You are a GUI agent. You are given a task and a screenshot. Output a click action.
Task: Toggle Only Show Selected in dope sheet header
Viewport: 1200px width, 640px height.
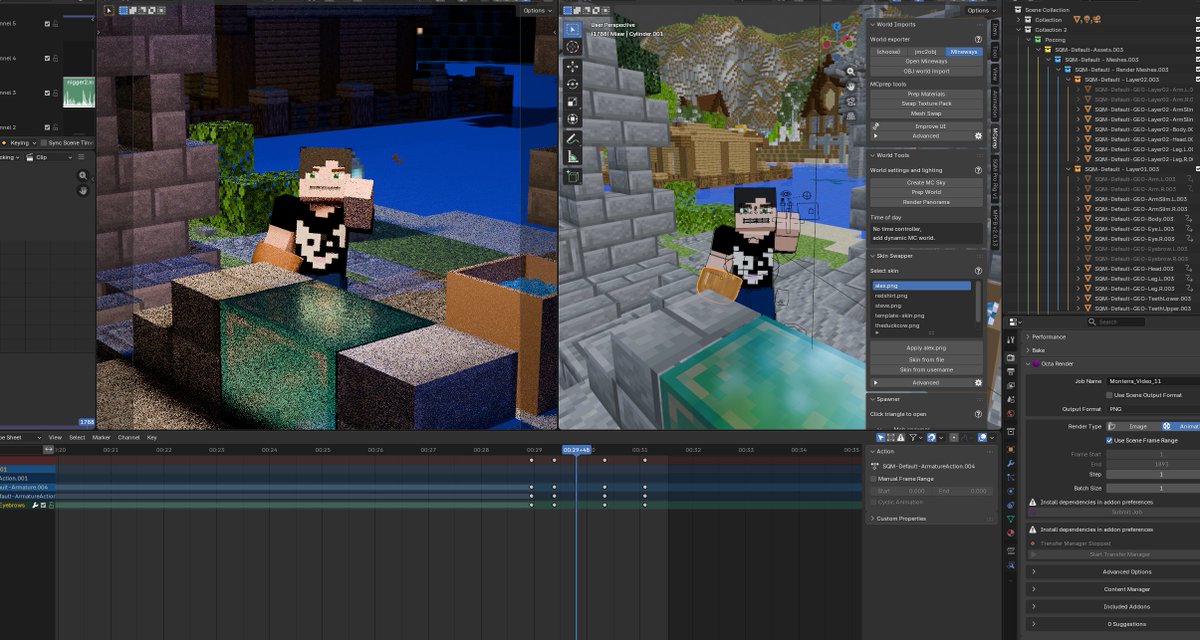[880, 437]
